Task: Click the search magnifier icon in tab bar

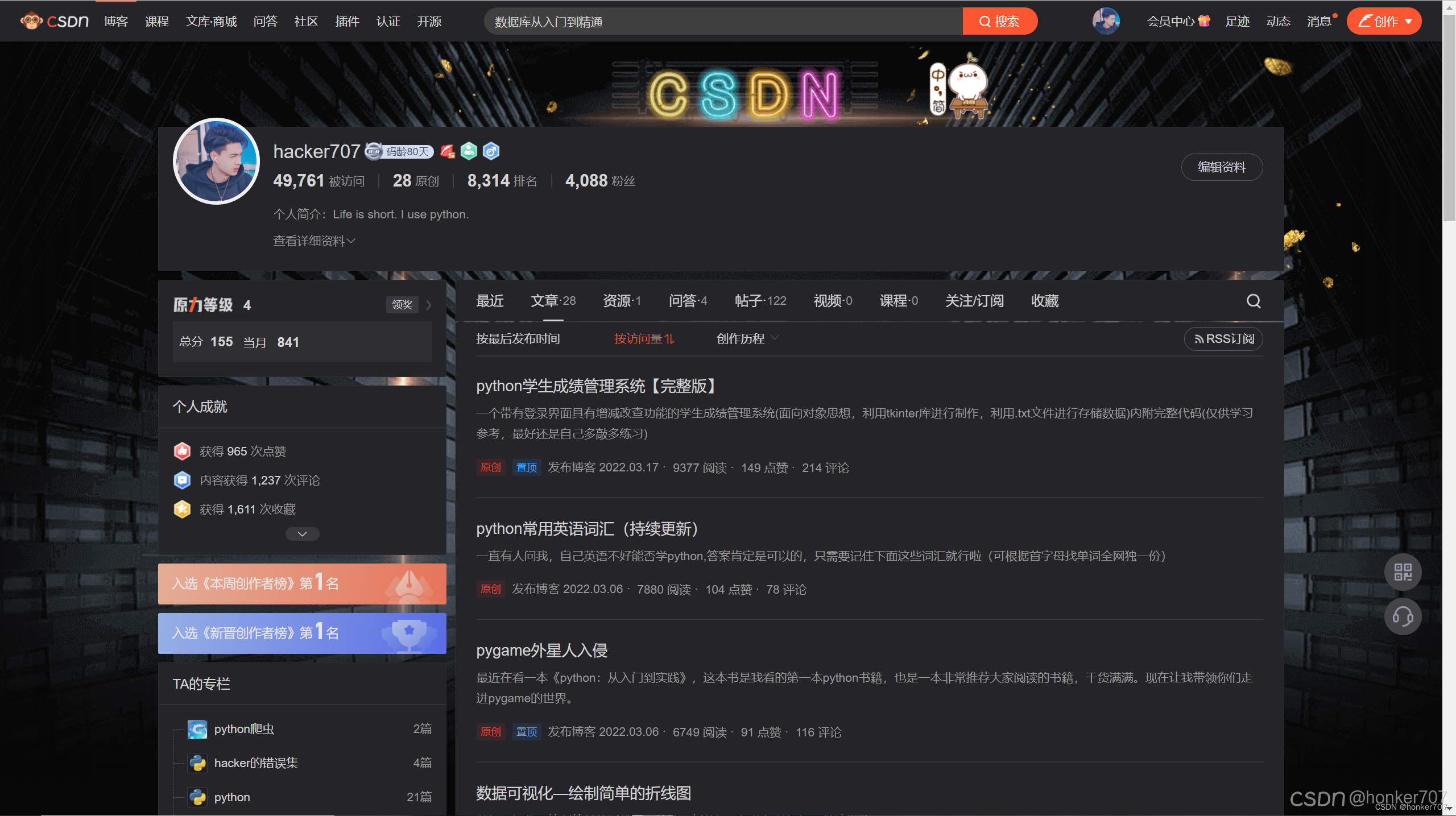Action: click(x=1254, y=301)
